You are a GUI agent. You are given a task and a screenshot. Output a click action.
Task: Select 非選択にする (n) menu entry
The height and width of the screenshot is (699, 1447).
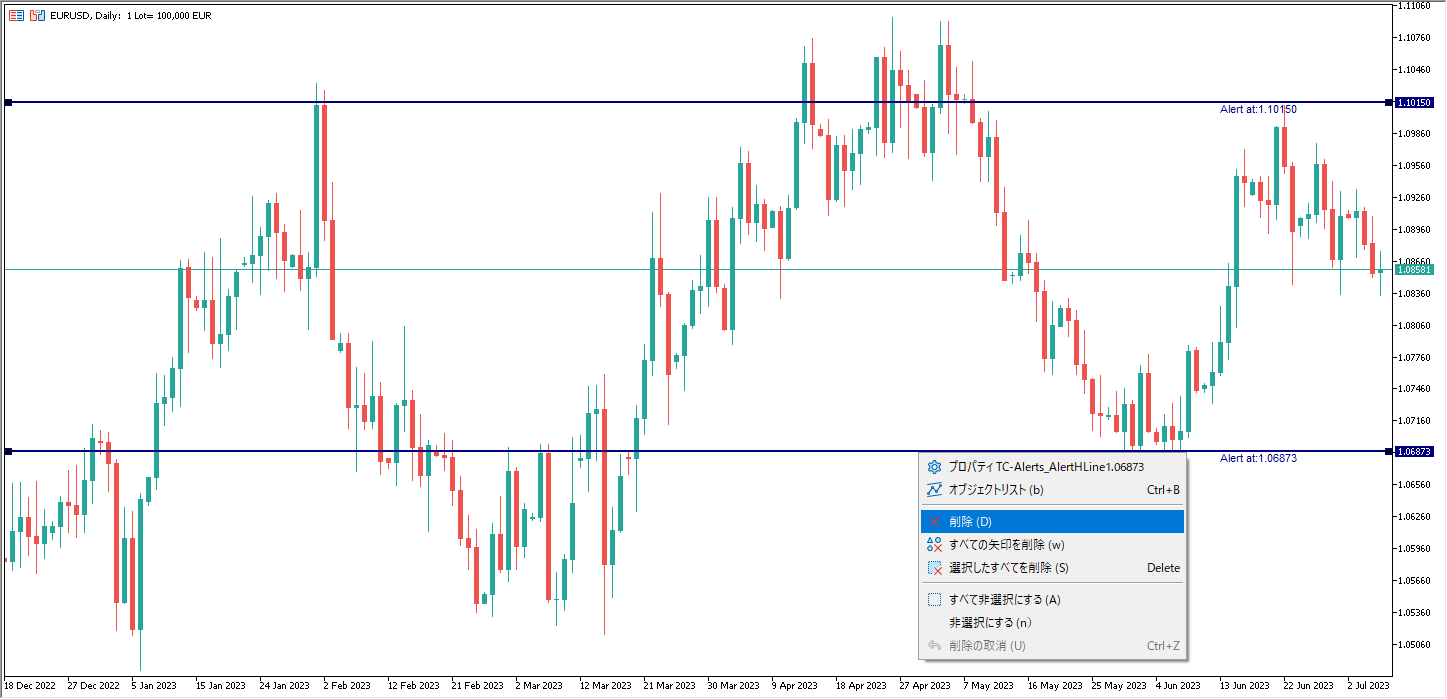tap(1052, 623)
